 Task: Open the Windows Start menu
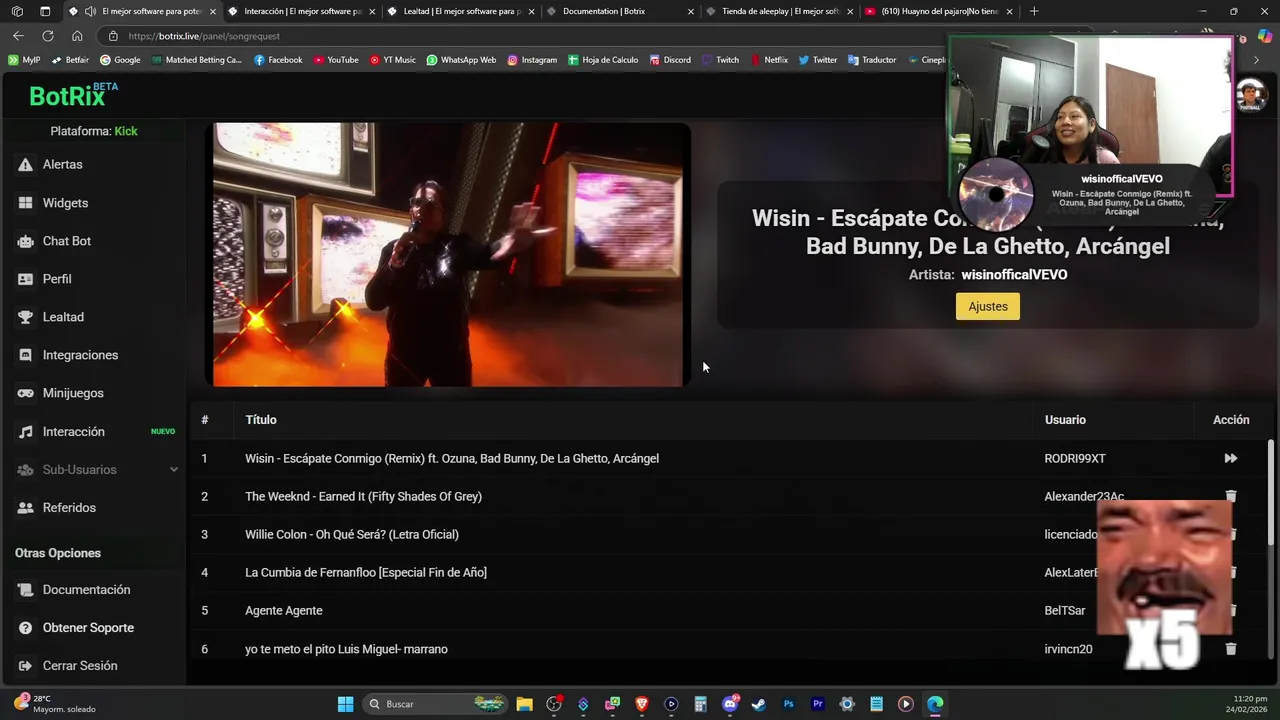click(x=345, y=704)
